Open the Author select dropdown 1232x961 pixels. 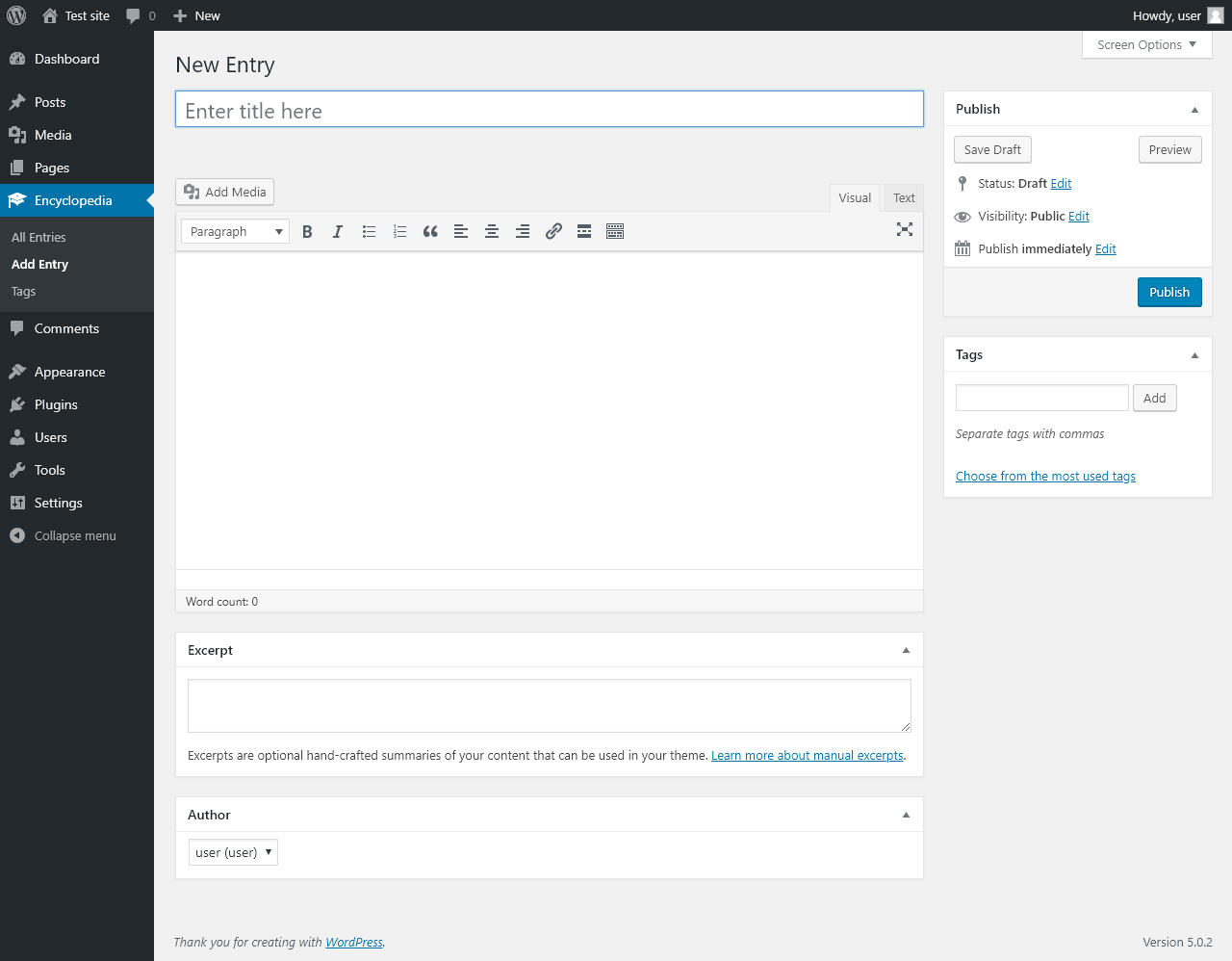233,852
